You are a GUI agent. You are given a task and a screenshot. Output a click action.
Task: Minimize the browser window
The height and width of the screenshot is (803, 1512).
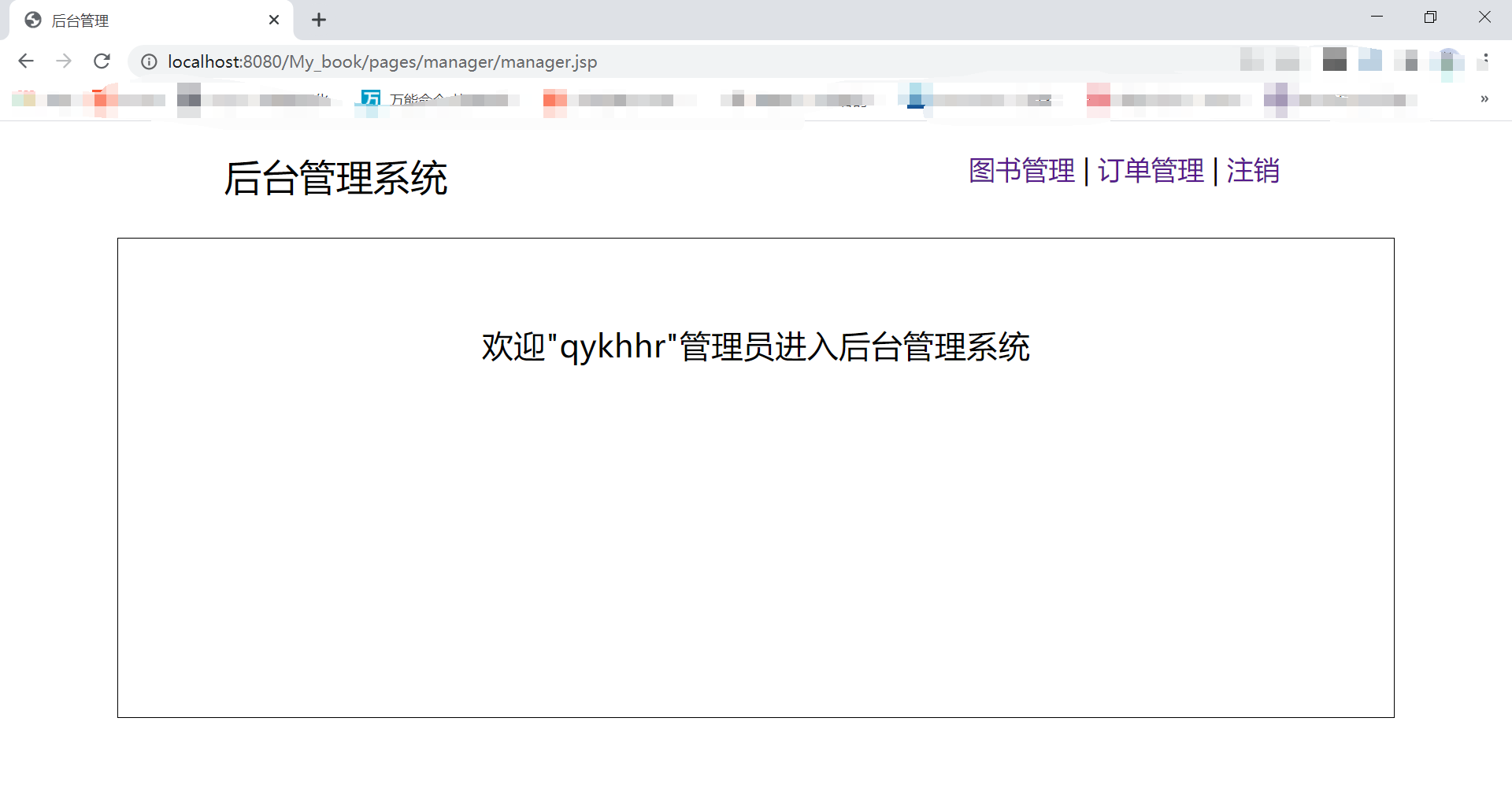(1377, 17)
